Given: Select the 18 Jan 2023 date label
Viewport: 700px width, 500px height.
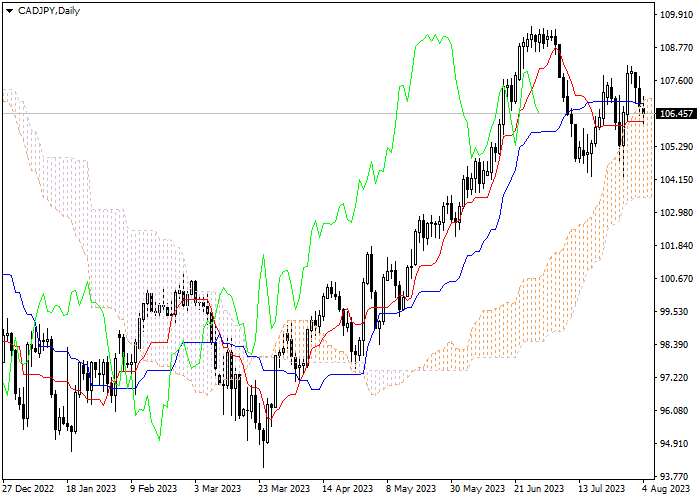Looking at the screenshot, I should pos(91,489).
